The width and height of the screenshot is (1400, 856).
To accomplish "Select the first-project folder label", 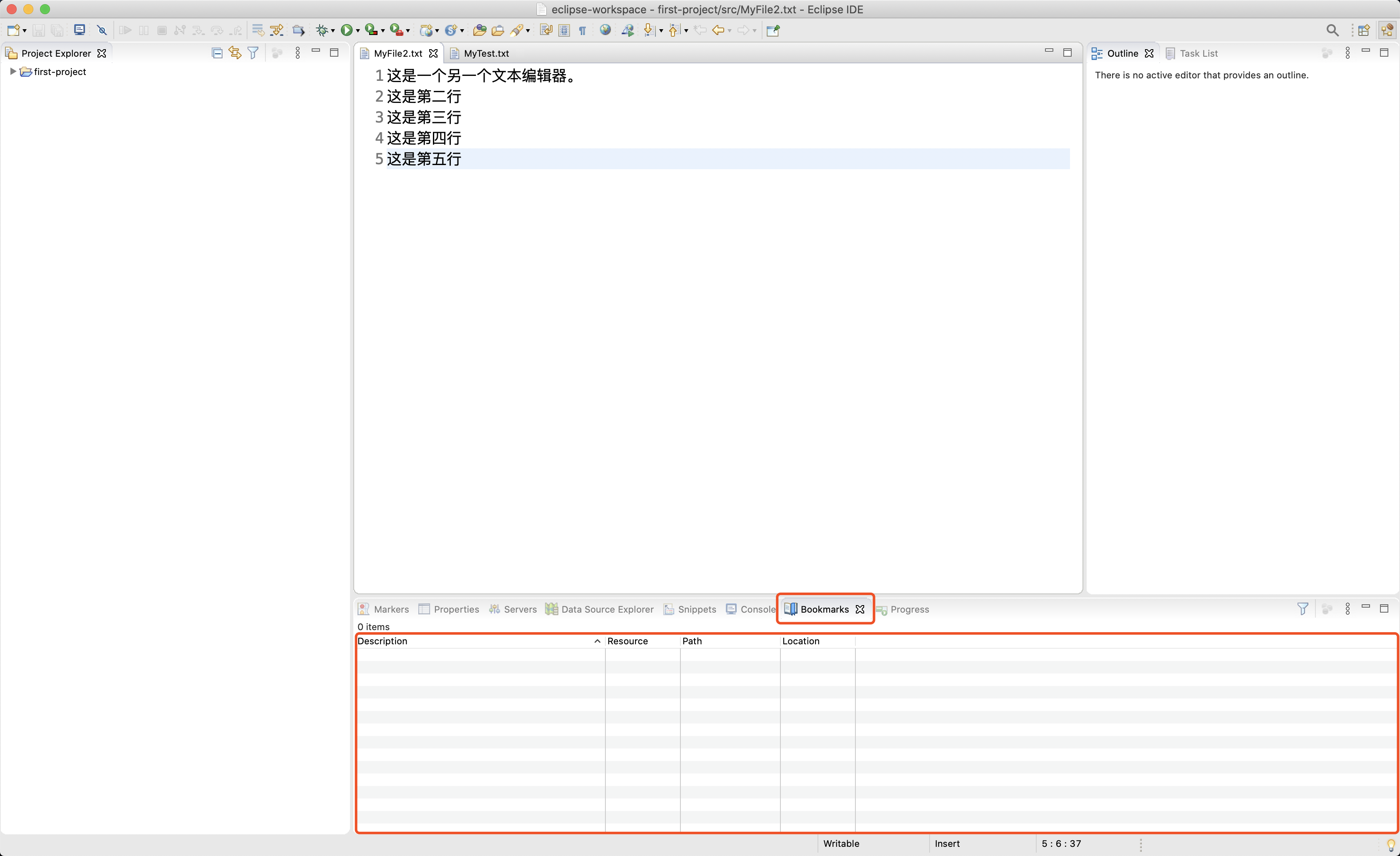I will coord(60,72).
